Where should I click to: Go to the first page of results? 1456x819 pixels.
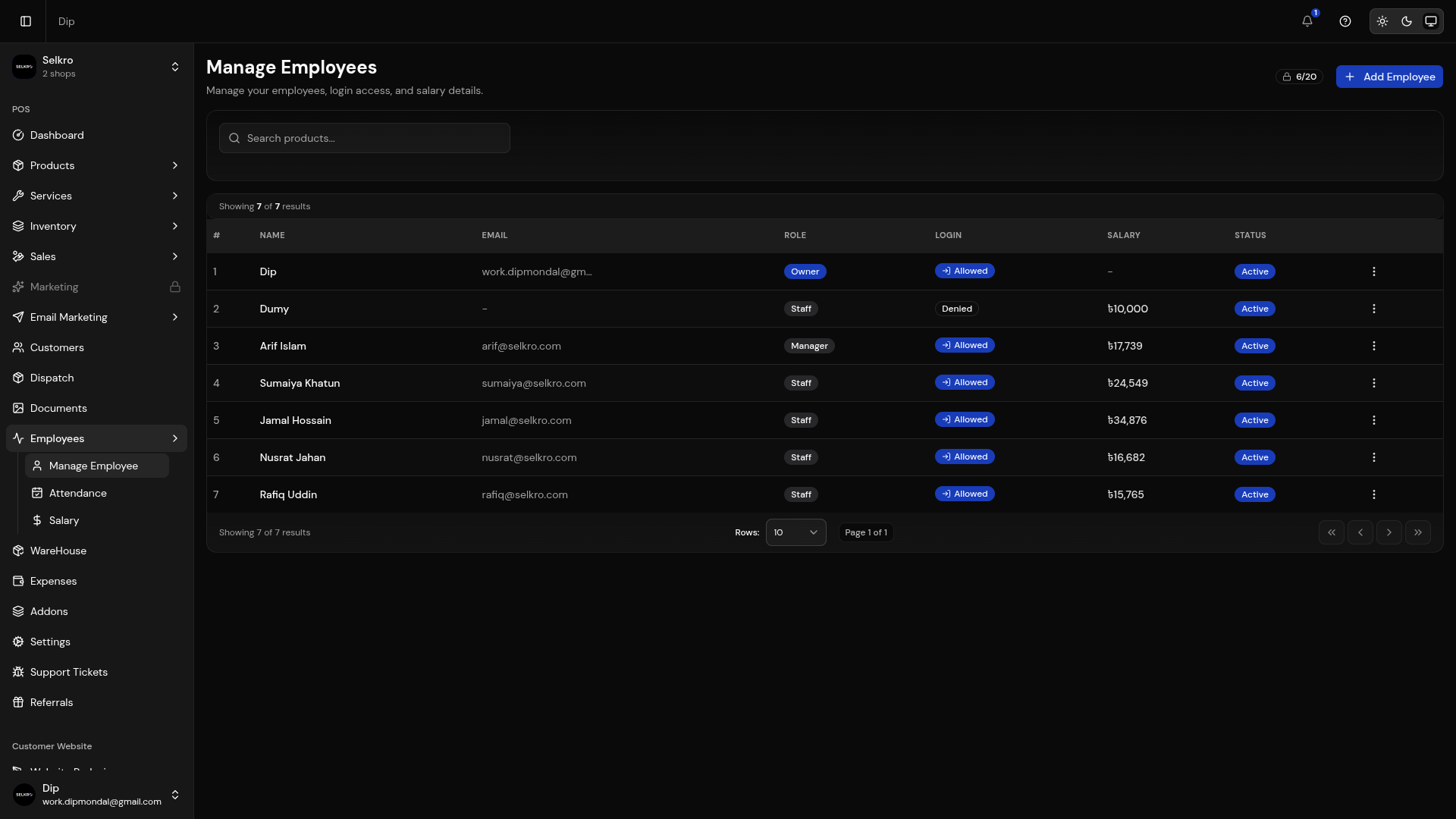[x=1332, y=532]
